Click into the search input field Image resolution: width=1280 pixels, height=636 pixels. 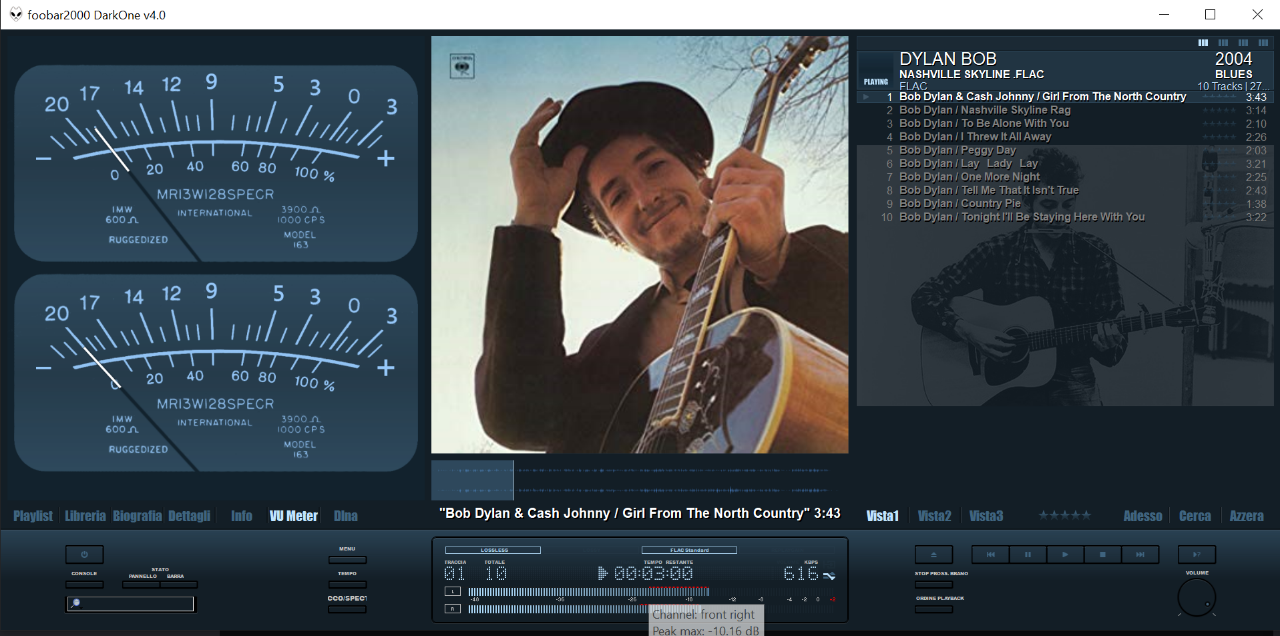131,604
